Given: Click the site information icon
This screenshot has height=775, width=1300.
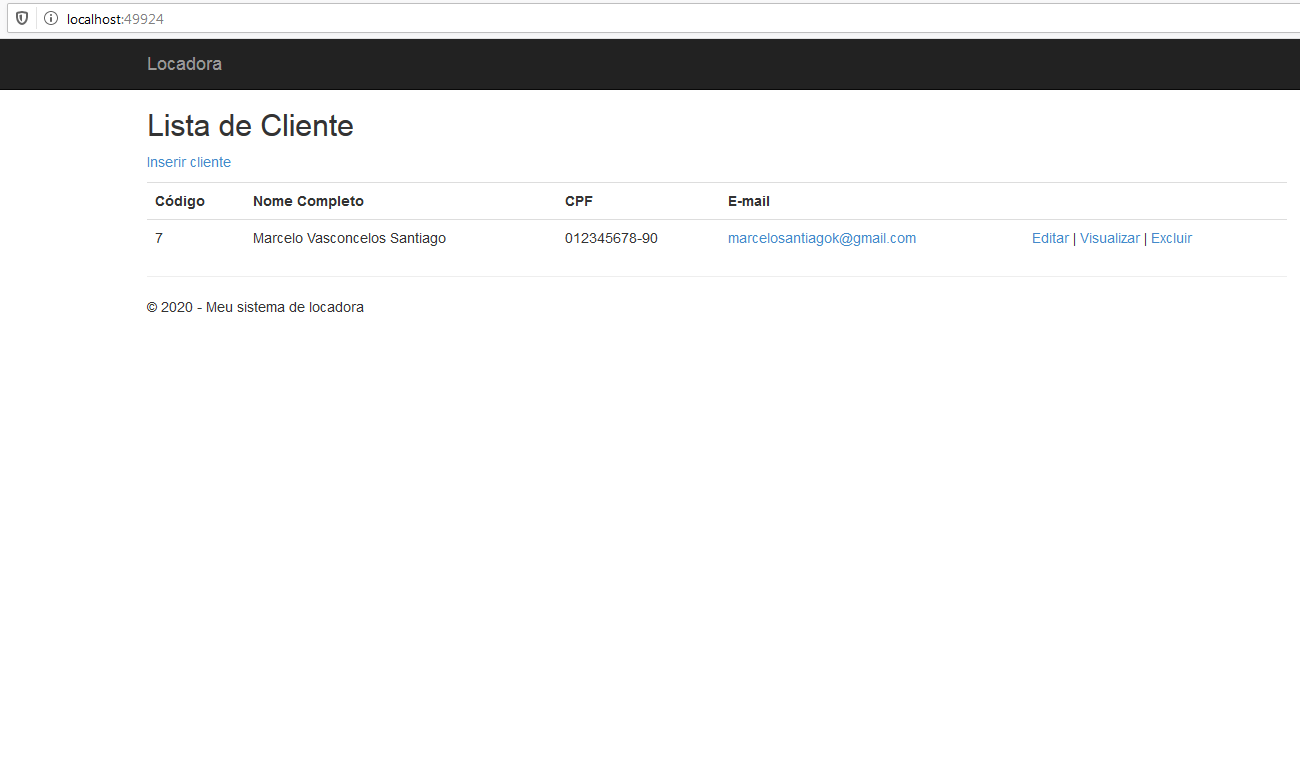Looking at the screenshot, I should point(50,18).
